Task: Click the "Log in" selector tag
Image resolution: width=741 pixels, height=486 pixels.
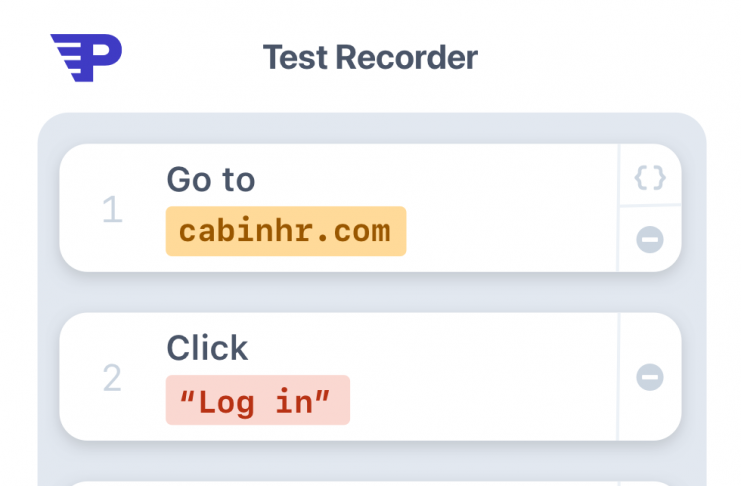Action: click(258, 400)
